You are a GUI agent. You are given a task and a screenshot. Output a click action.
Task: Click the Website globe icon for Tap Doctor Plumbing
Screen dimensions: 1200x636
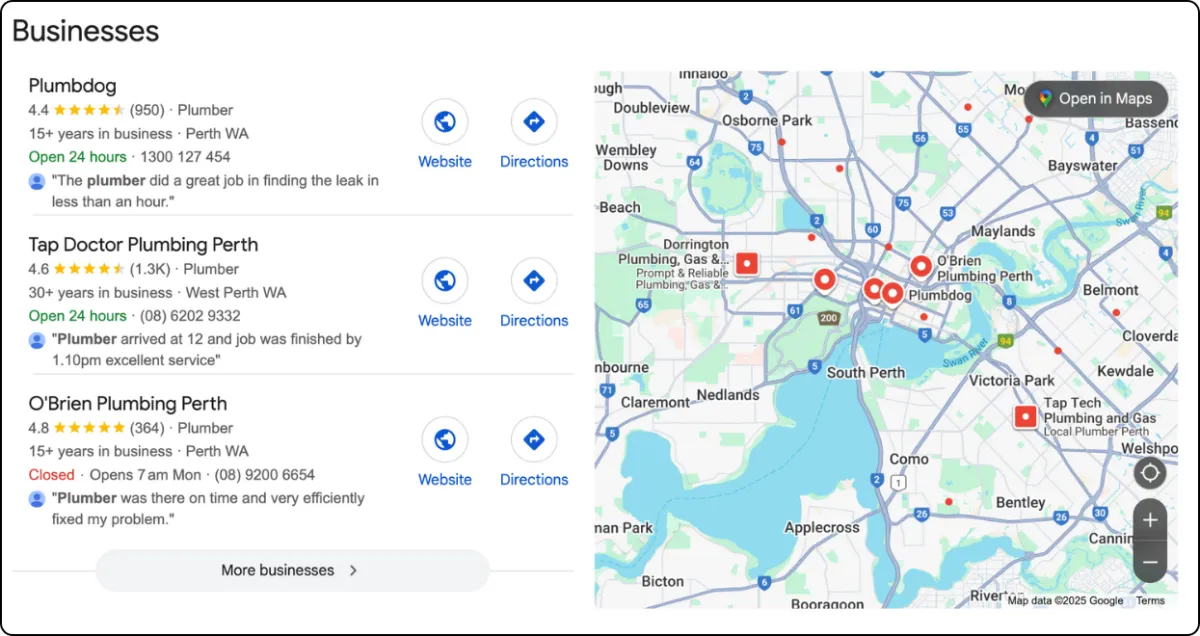point(445,281)
